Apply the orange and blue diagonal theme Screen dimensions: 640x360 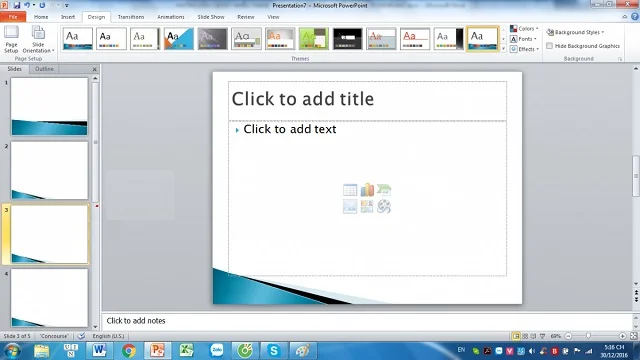(179, 39)
